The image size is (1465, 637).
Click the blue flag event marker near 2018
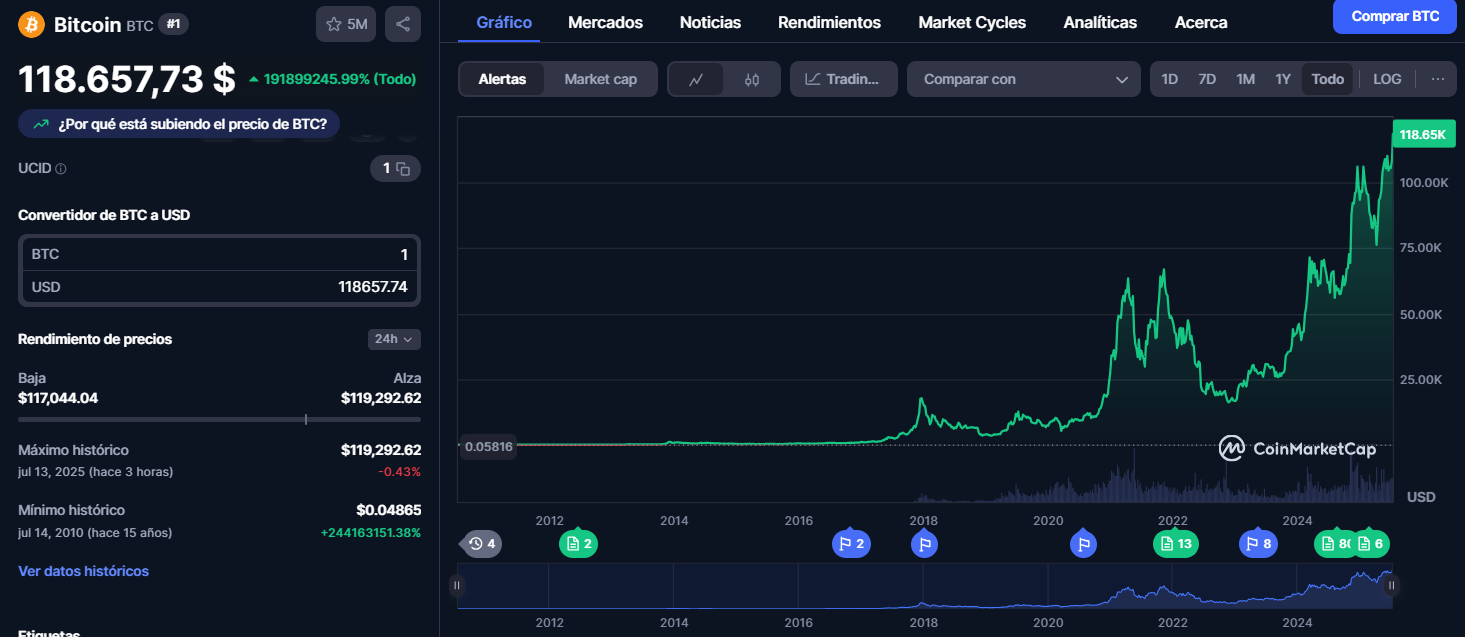[x=925, y=544]
